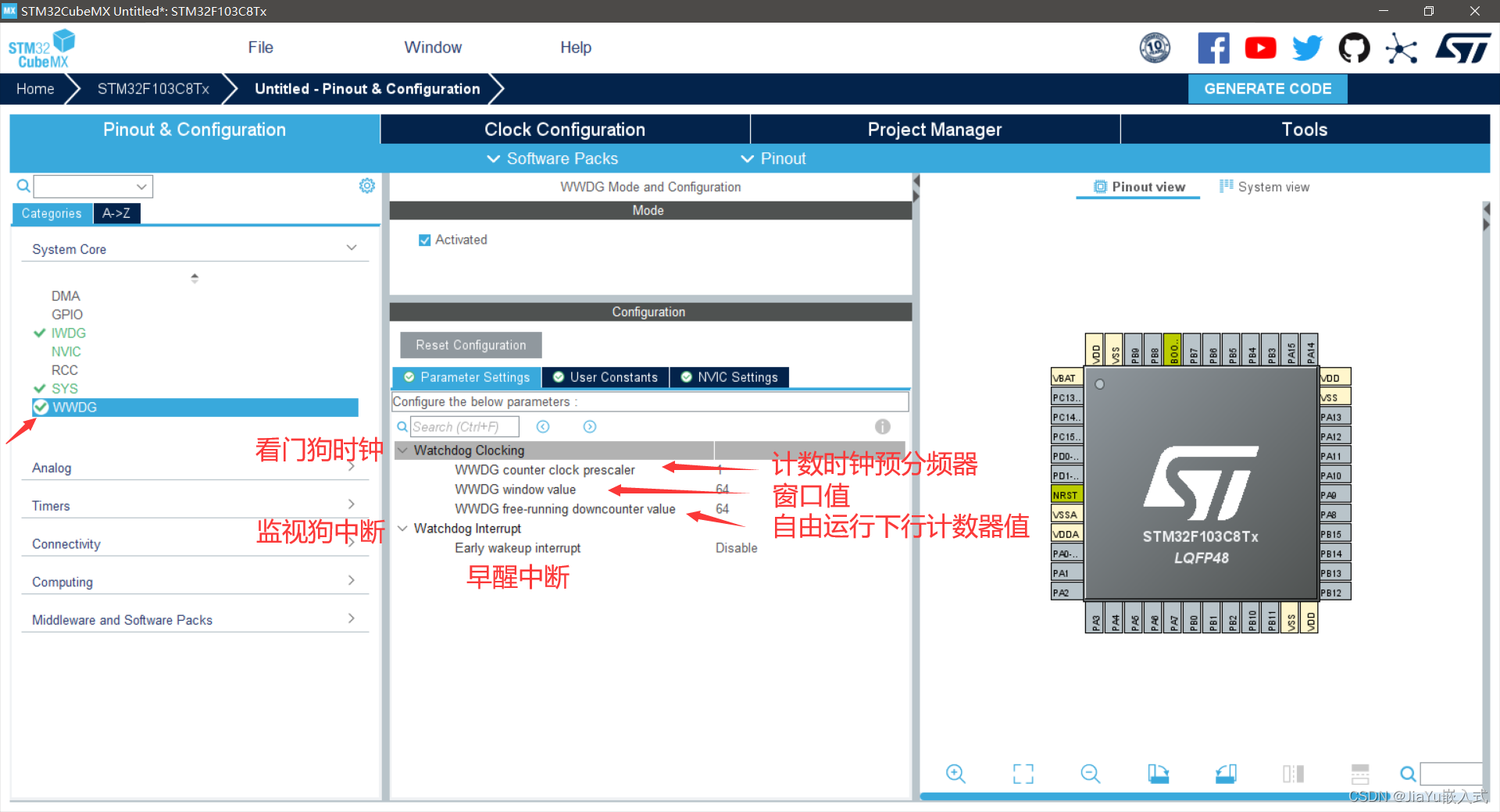This screenshot has width=1500, height=812.
Task: Select NVIC in System Core list
Action: tap(66, 352)
